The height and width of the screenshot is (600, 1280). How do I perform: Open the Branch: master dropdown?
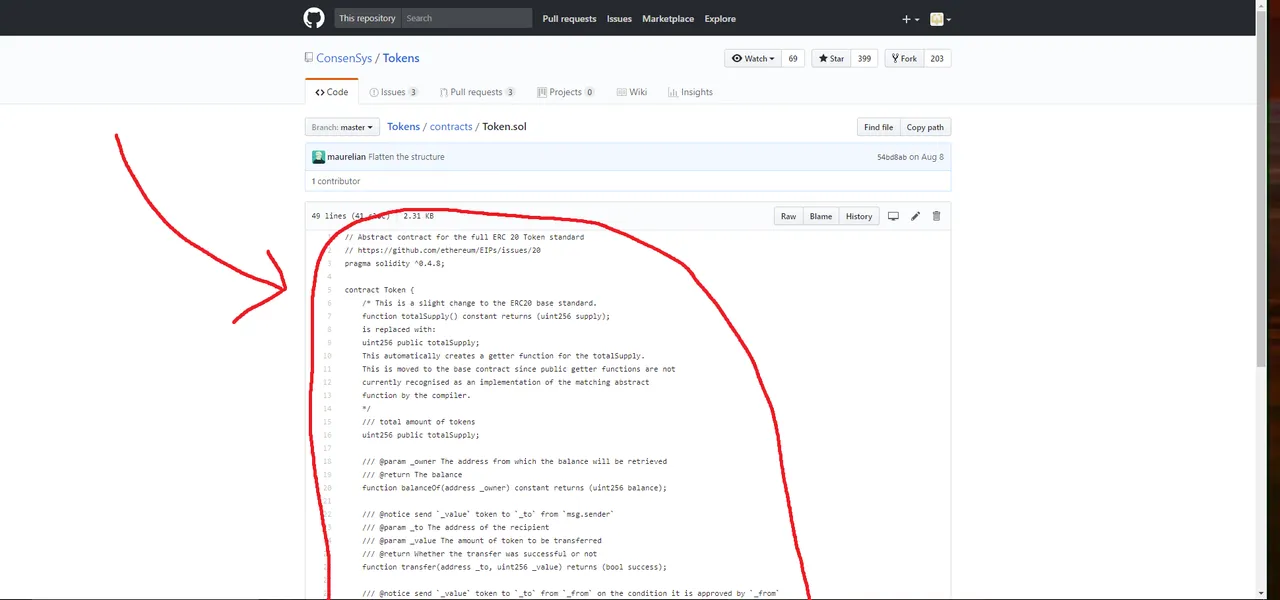pos(342,127)
